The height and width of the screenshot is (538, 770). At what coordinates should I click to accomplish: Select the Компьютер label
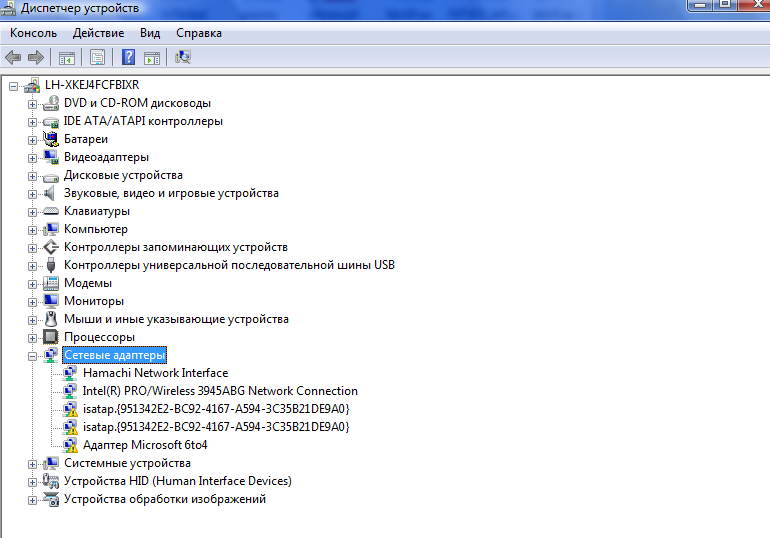[x=96, y=229]
